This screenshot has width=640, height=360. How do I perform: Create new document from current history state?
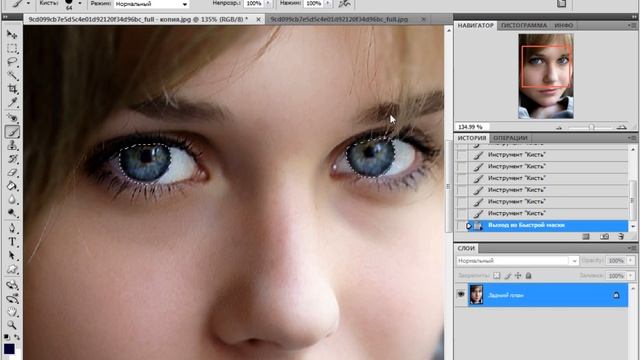point(586,237)
